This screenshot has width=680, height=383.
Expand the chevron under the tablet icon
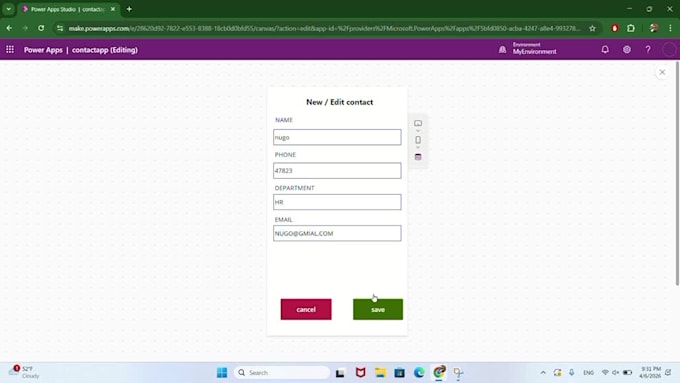[418, 131]
